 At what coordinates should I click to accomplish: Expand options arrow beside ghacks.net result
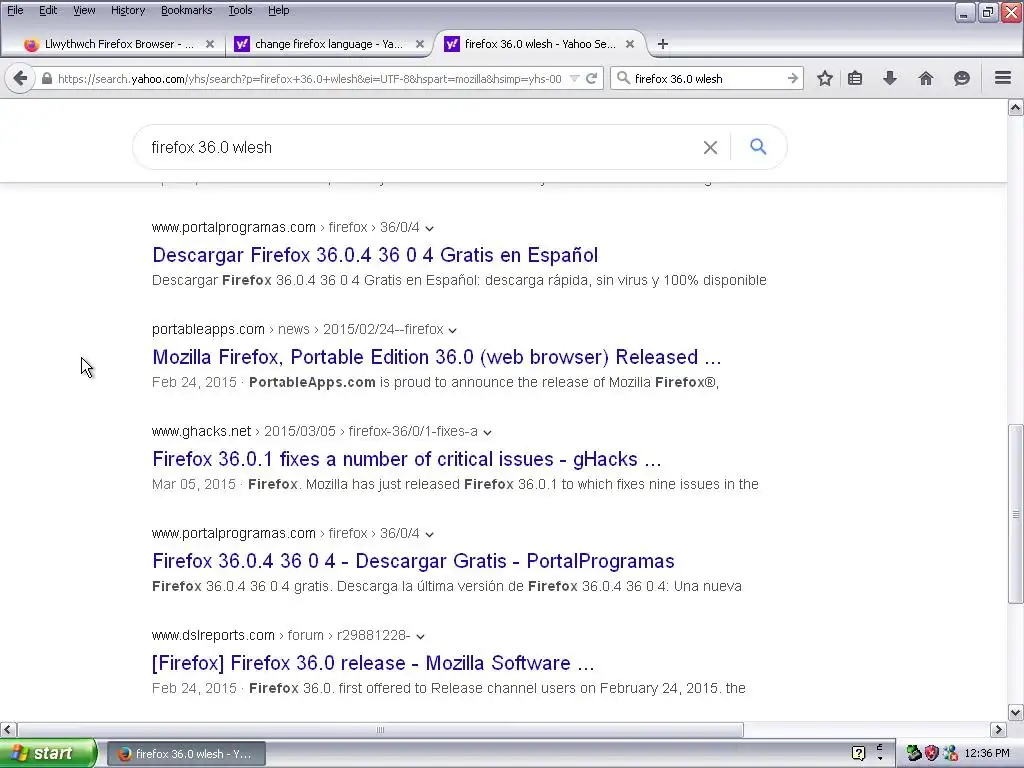click(x=487, y=432)
